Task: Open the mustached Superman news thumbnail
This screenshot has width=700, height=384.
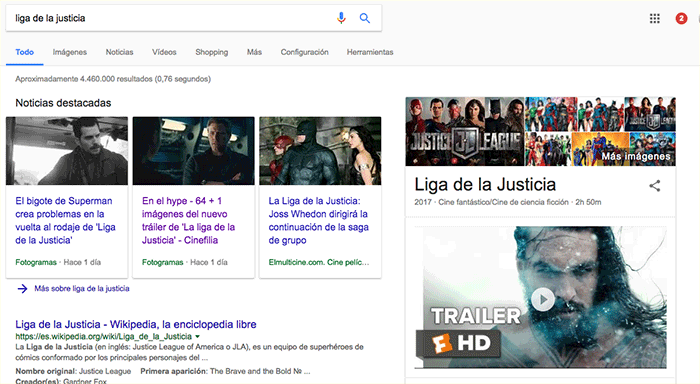Action: point(67,151)
